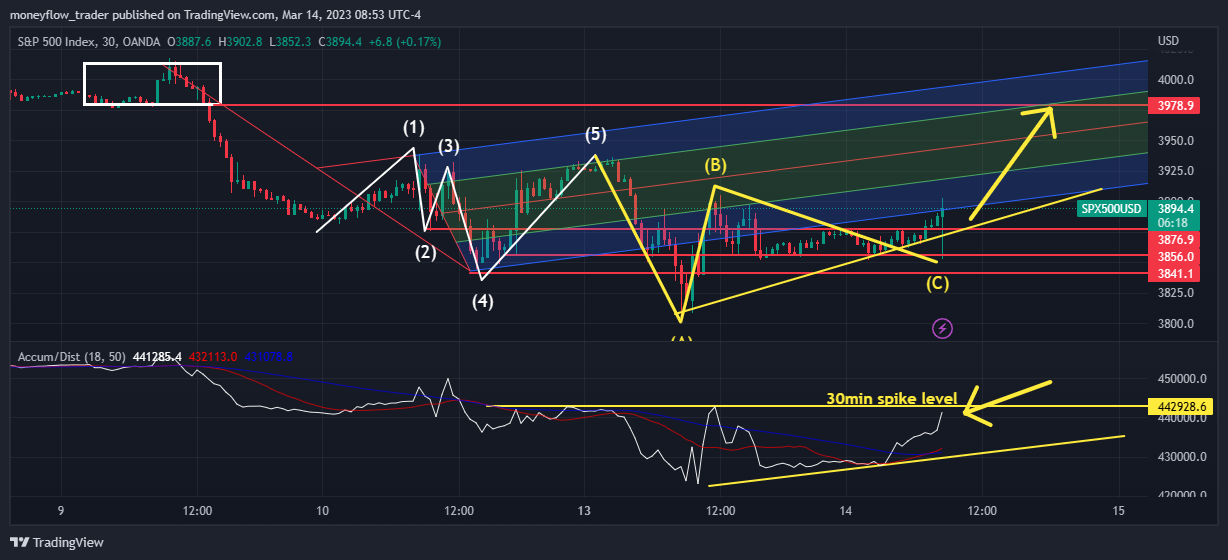The image size is (1228, 560).
Task: Click the red indicator value 432113.0
Action: (212, 357)
